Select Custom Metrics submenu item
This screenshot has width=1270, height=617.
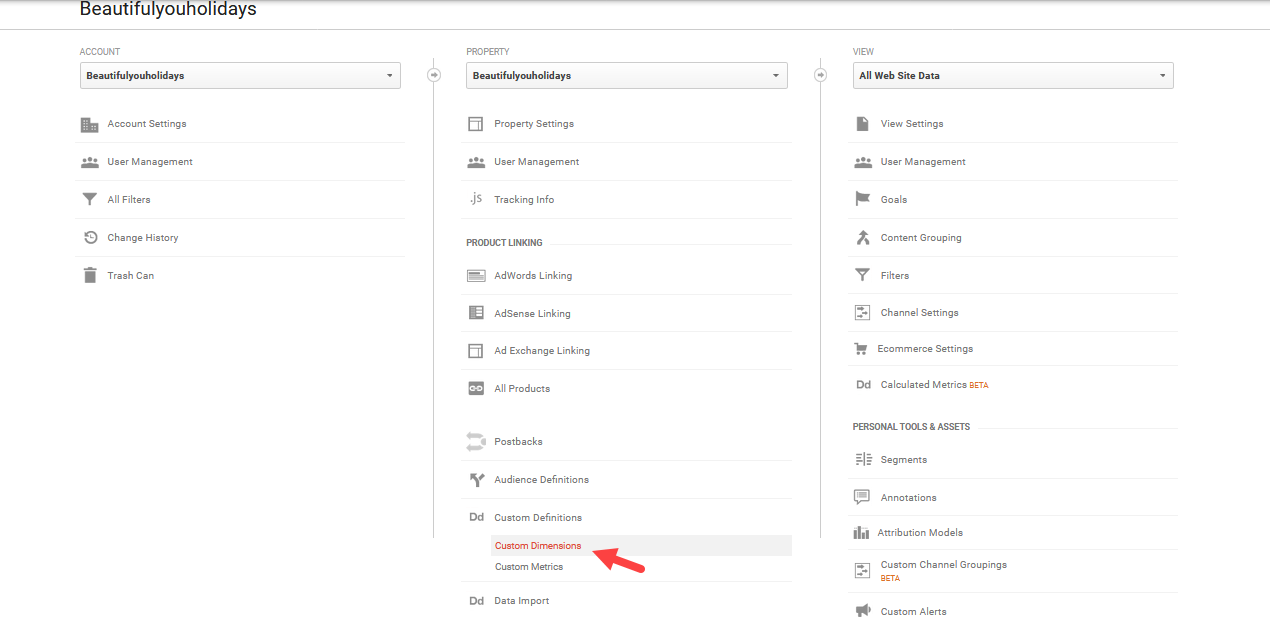529,567
